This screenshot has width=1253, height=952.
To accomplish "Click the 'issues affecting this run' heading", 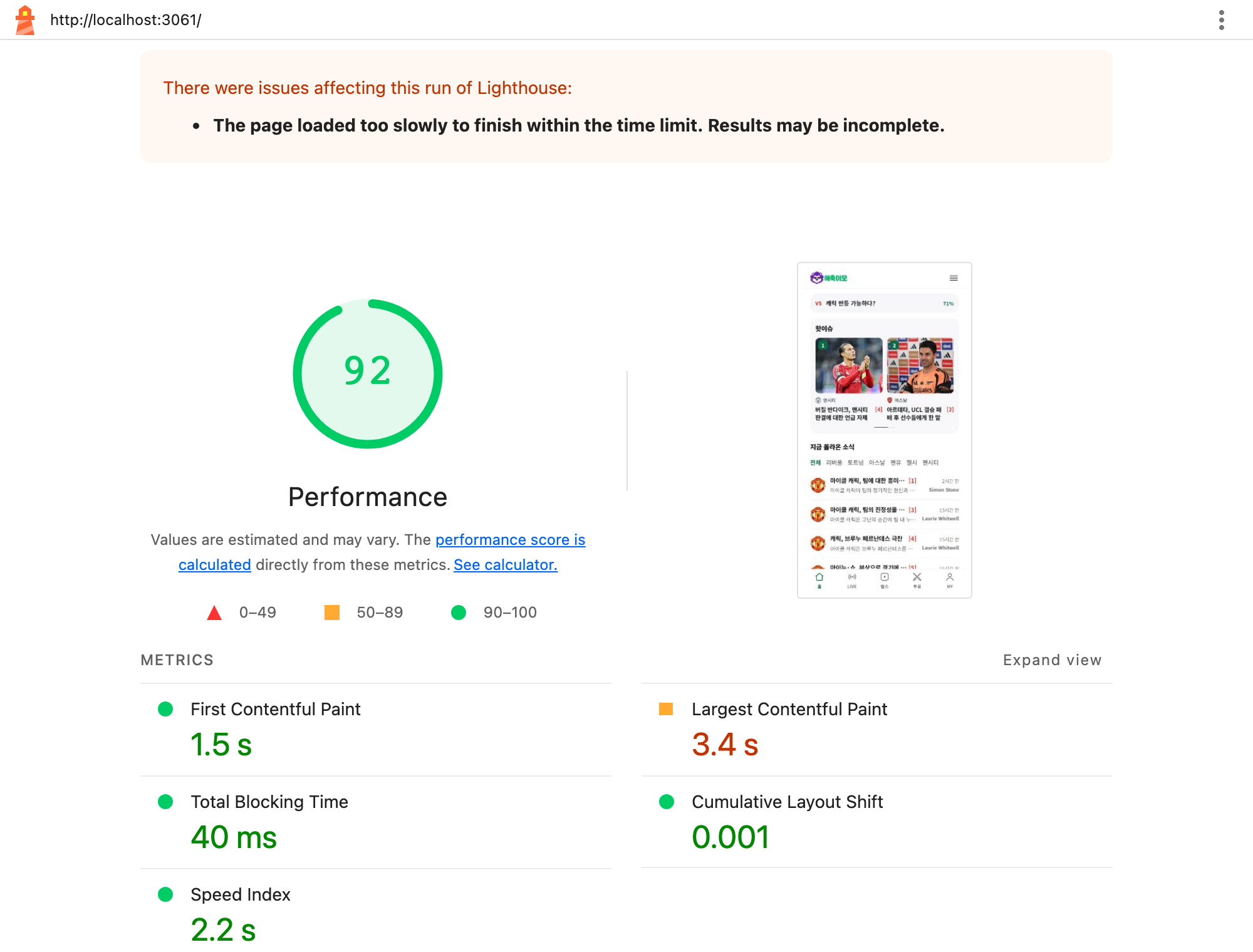I will [368, 88].
